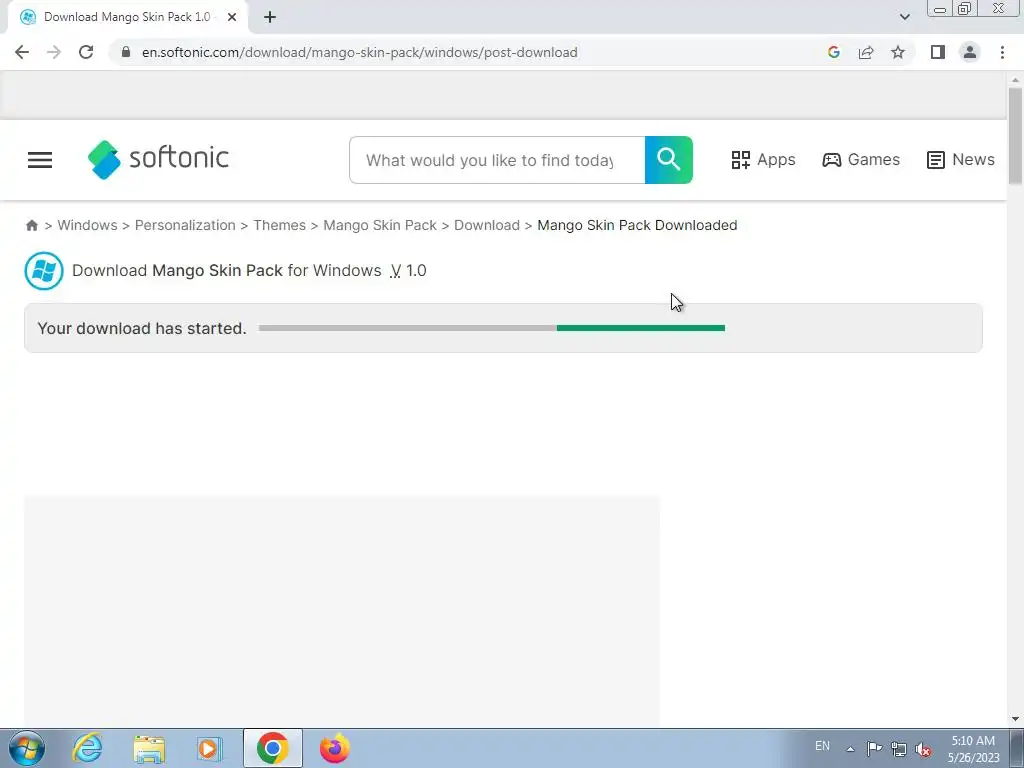Focus the Softonic search field
The width and height of the screenshot is (1024, 768).
coord(497,160)
